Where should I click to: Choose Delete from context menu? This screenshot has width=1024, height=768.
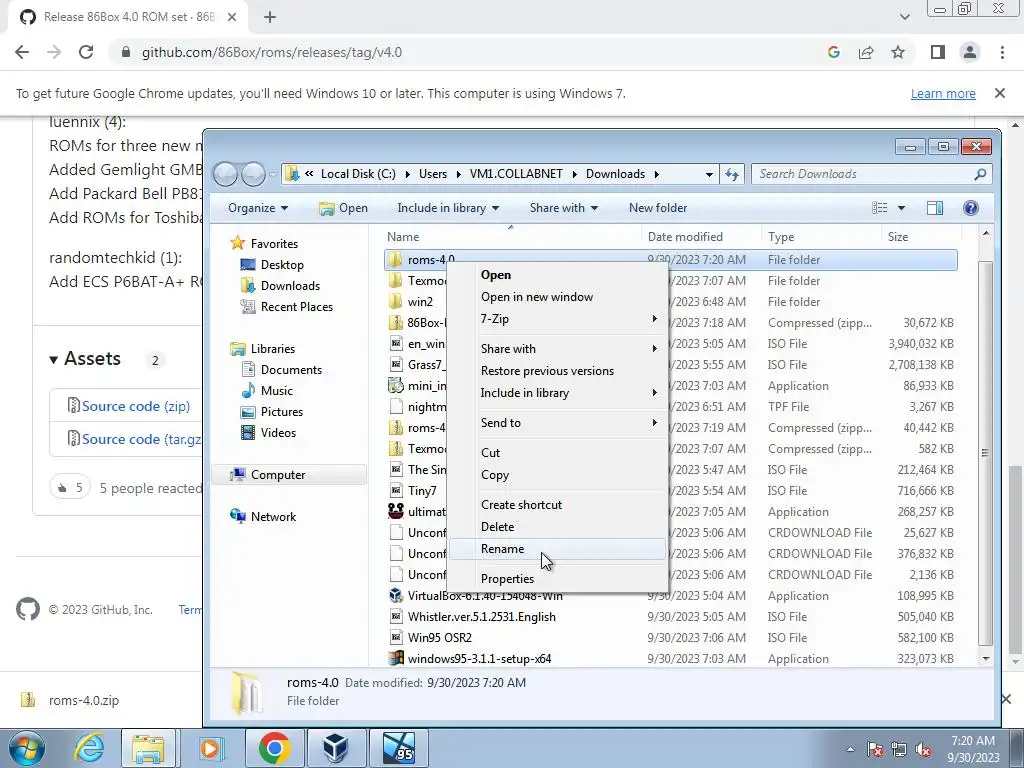557,526
